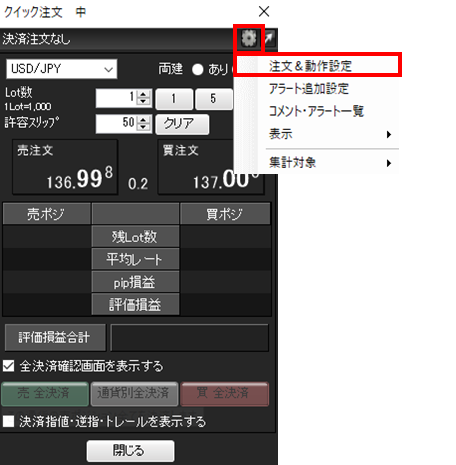Increase 許容スリップ with up arrow
The width and height of the screenshot is (456, 465).
click(x=144, y=120)
